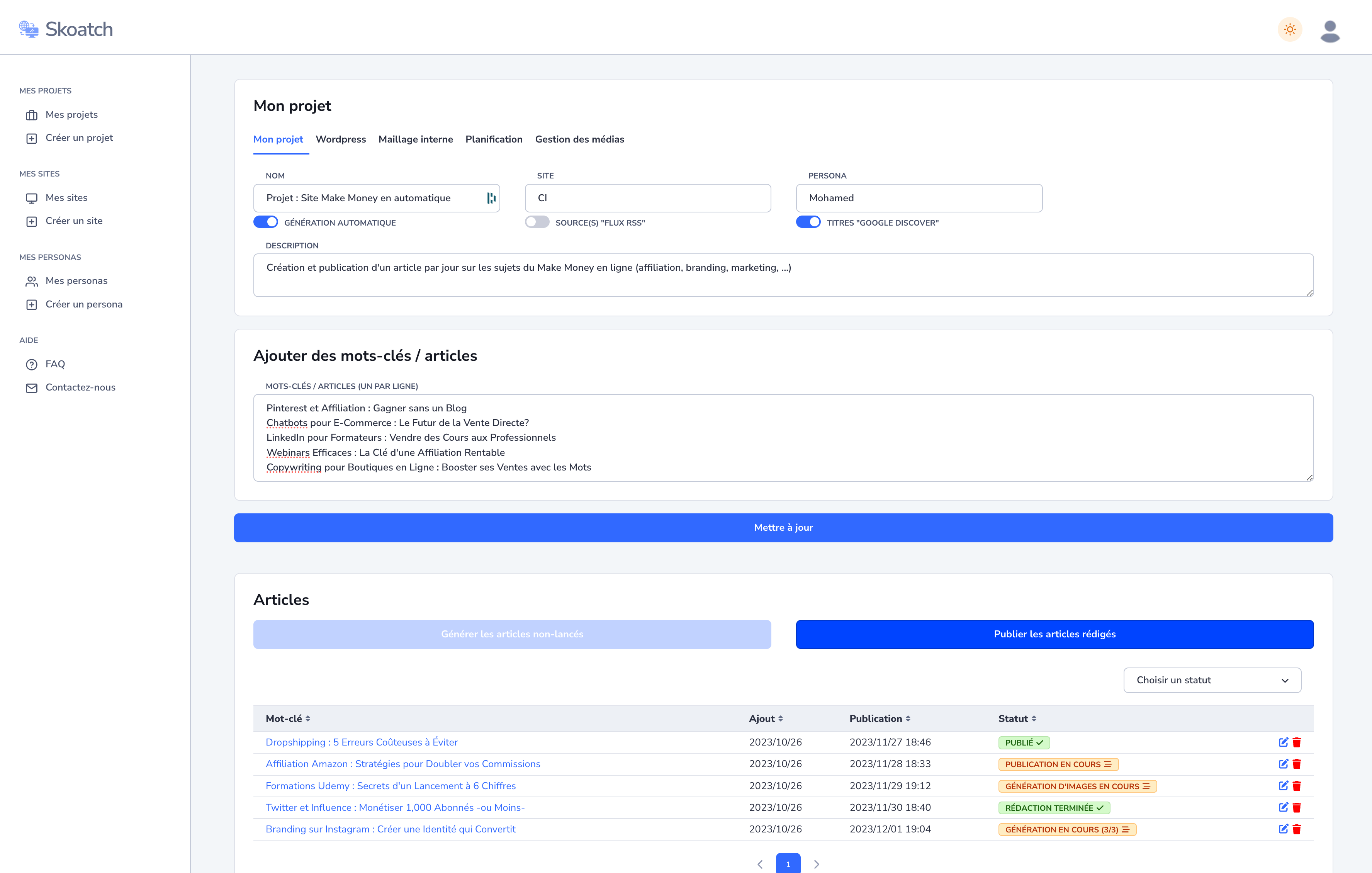The image size is (1372, 873).
Task: Click the Mettre à jour button
Action: [783, 528]
